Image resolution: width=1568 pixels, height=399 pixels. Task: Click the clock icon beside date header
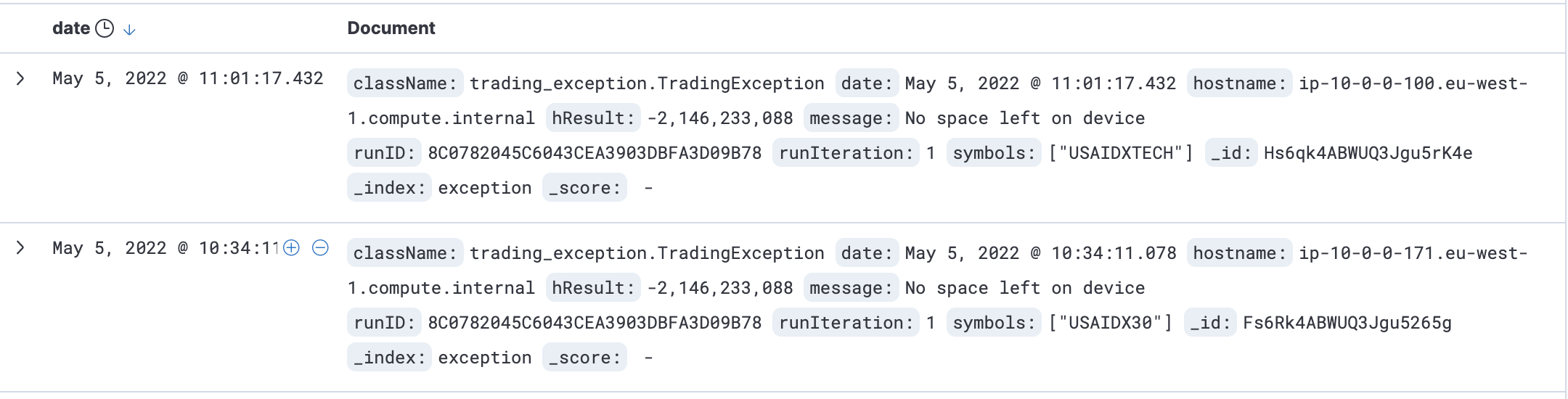point(105,28)
